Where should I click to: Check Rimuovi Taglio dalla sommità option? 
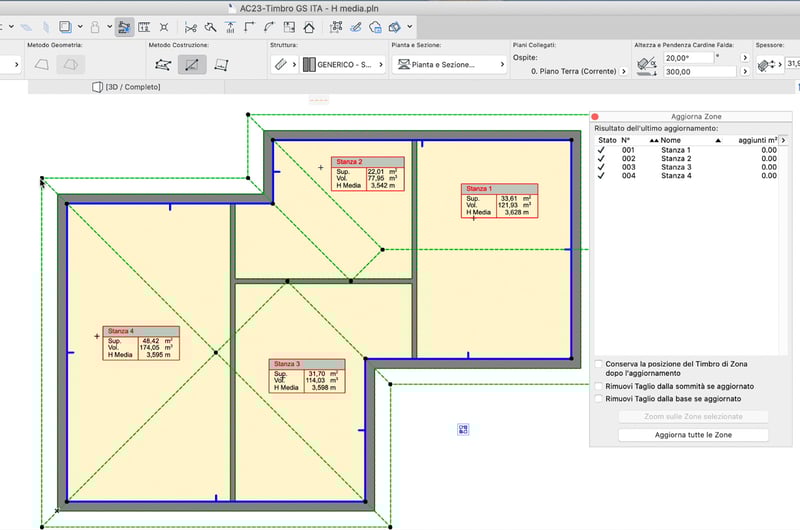(599, 385)
